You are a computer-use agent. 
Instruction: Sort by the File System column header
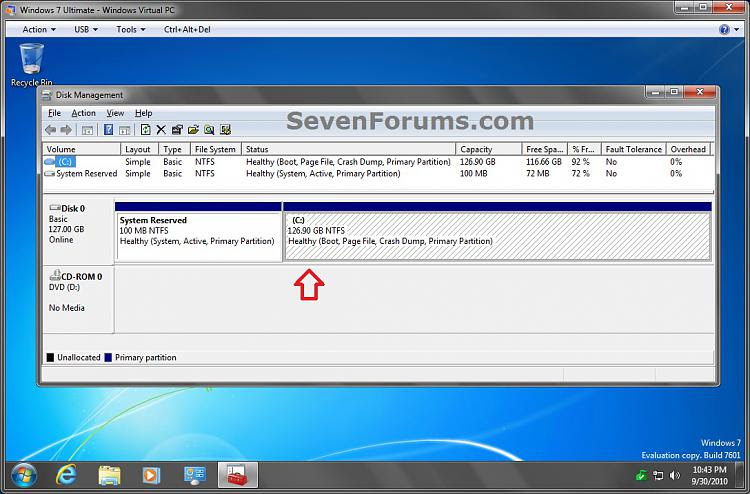pyautogui.click(x=216, y=149)
